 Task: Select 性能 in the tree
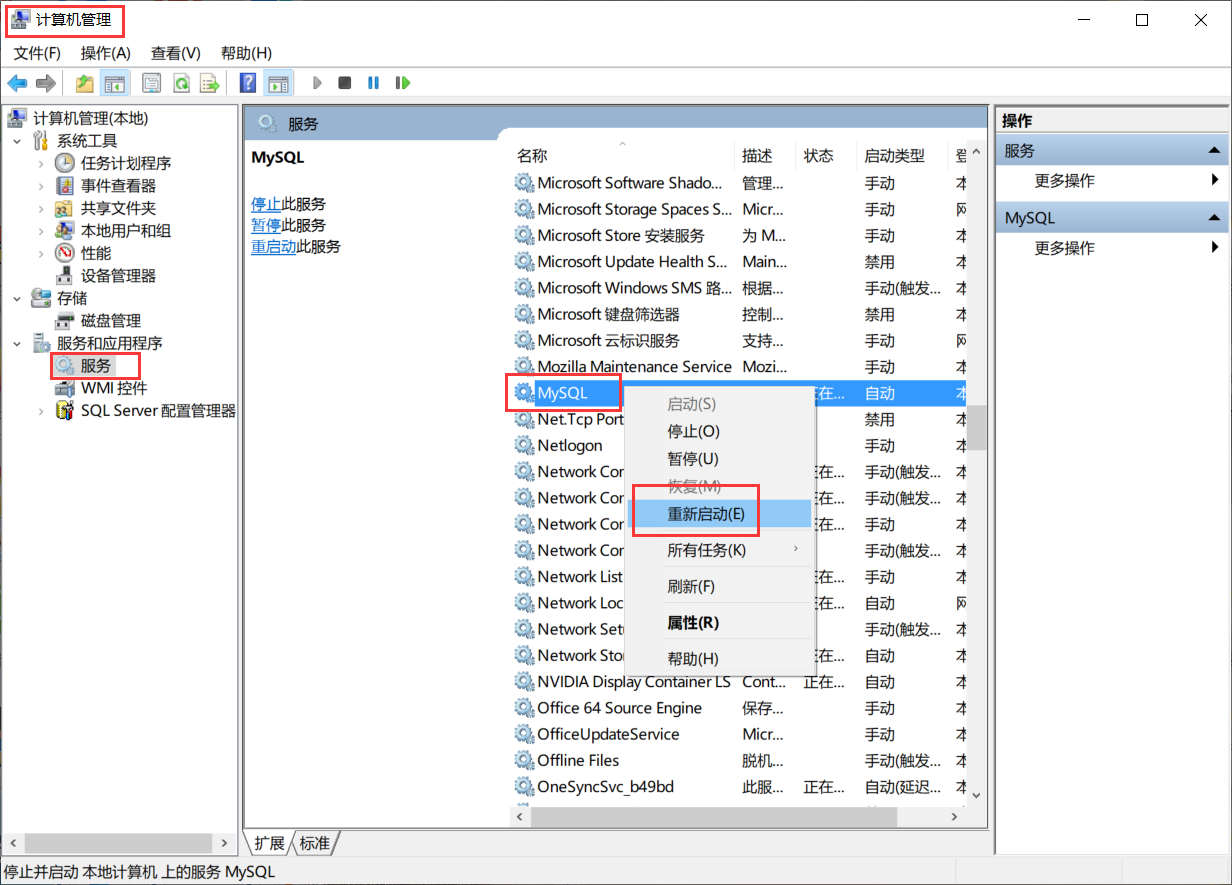[x=96, y=253]
